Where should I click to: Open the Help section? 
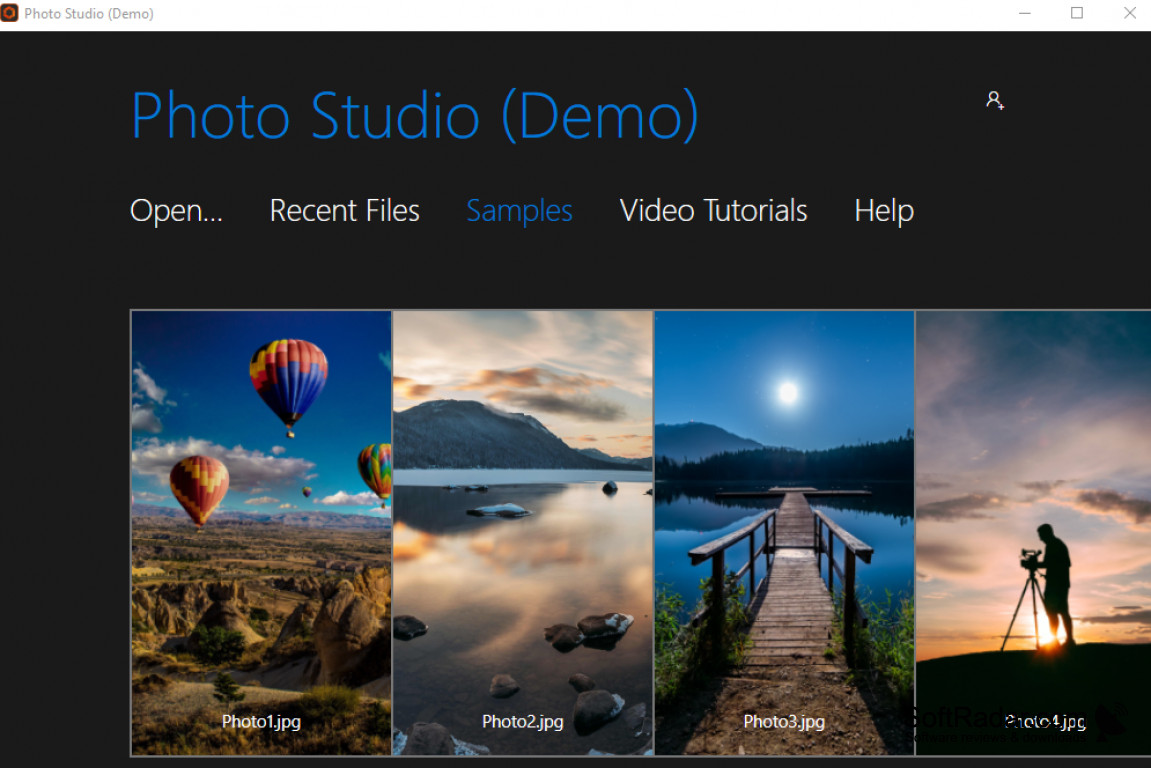[x=883, y=211]
